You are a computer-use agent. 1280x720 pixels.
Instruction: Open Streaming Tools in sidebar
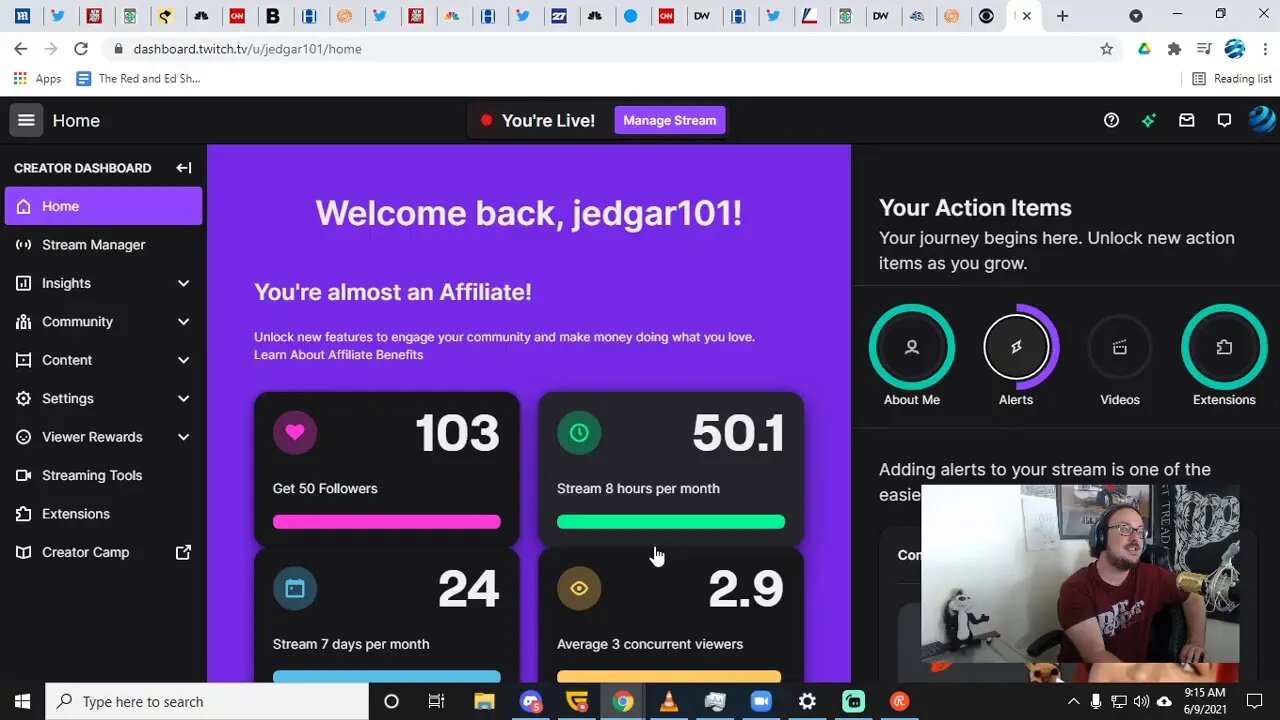pyautogui.click(x=103, y=475)
